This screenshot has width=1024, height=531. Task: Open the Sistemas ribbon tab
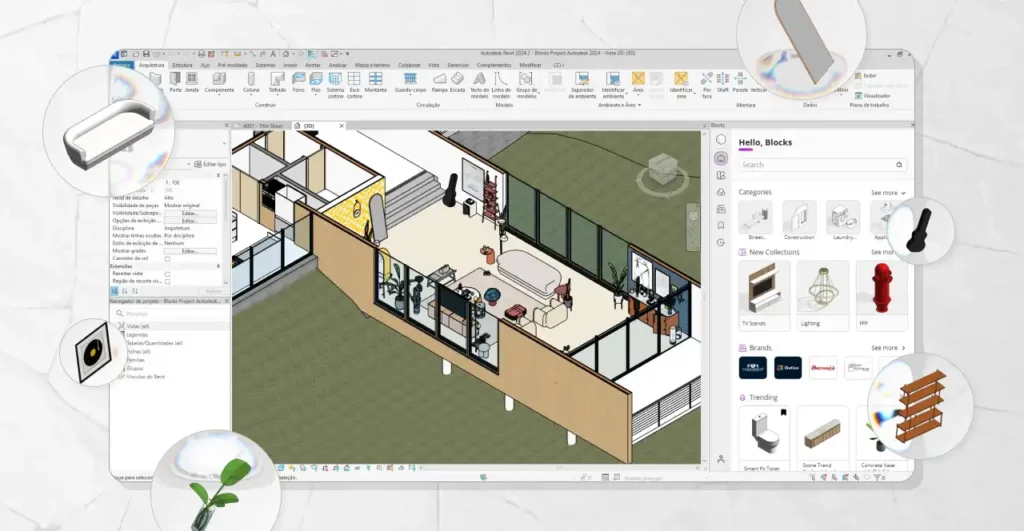(x=265, y=65)
